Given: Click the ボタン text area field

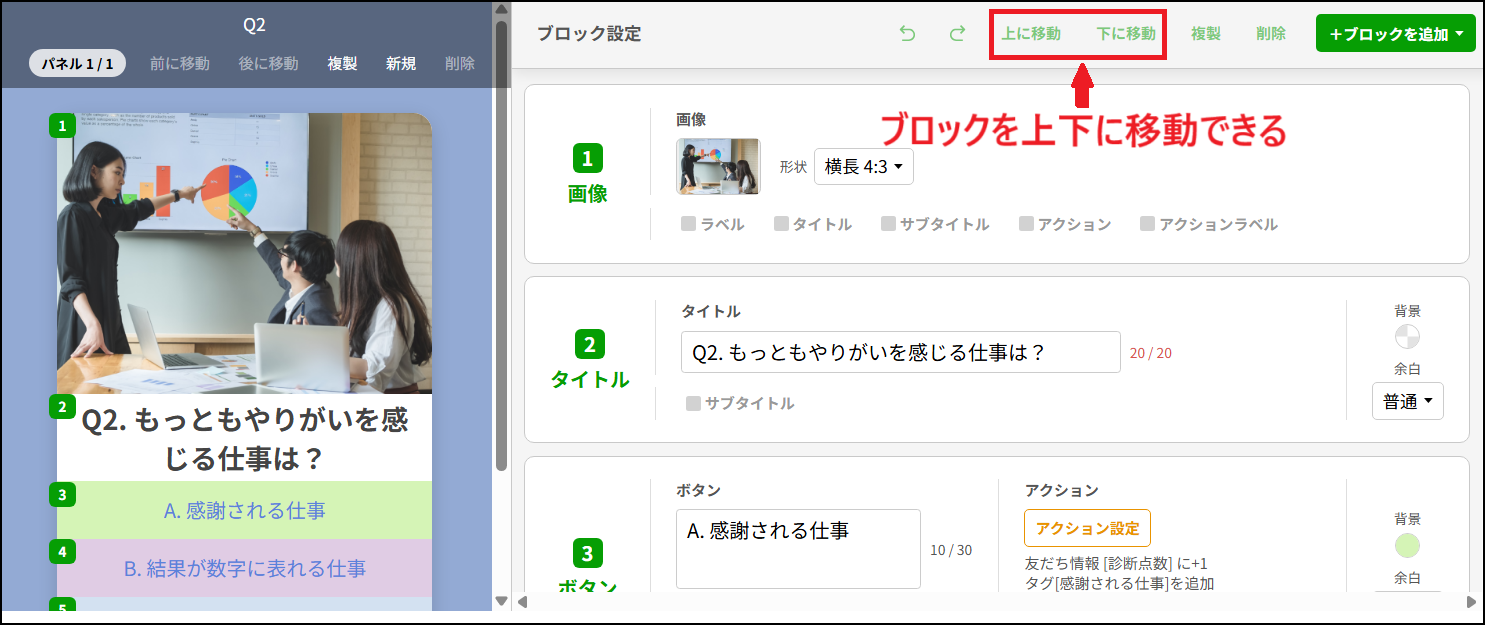Looking at the screenshot, I should coord(798,549).
